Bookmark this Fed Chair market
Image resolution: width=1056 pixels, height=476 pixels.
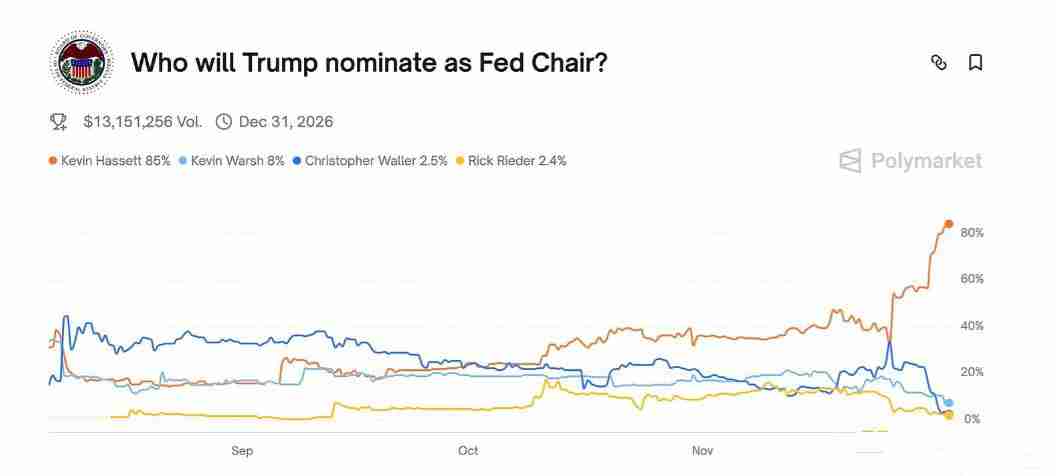point(976,63)
